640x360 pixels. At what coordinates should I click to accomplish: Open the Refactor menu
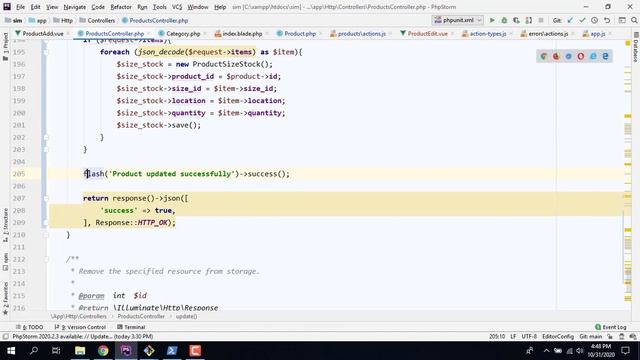coord(121,7)
